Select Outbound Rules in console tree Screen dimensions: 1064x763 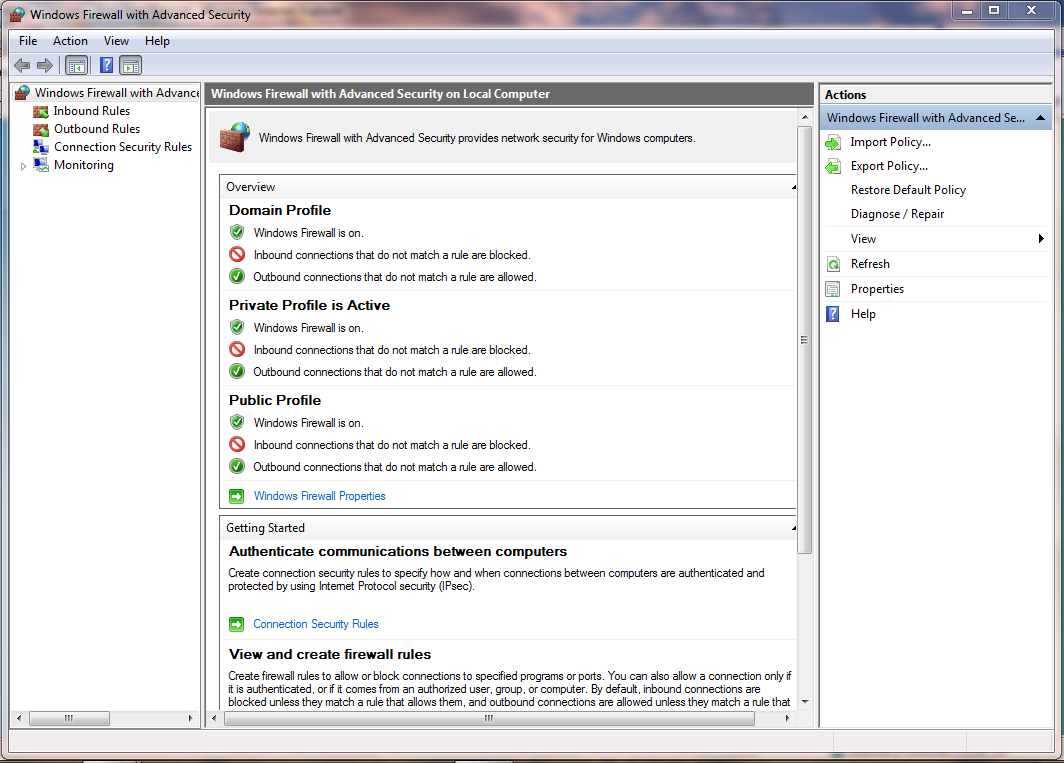pos(97,129)
